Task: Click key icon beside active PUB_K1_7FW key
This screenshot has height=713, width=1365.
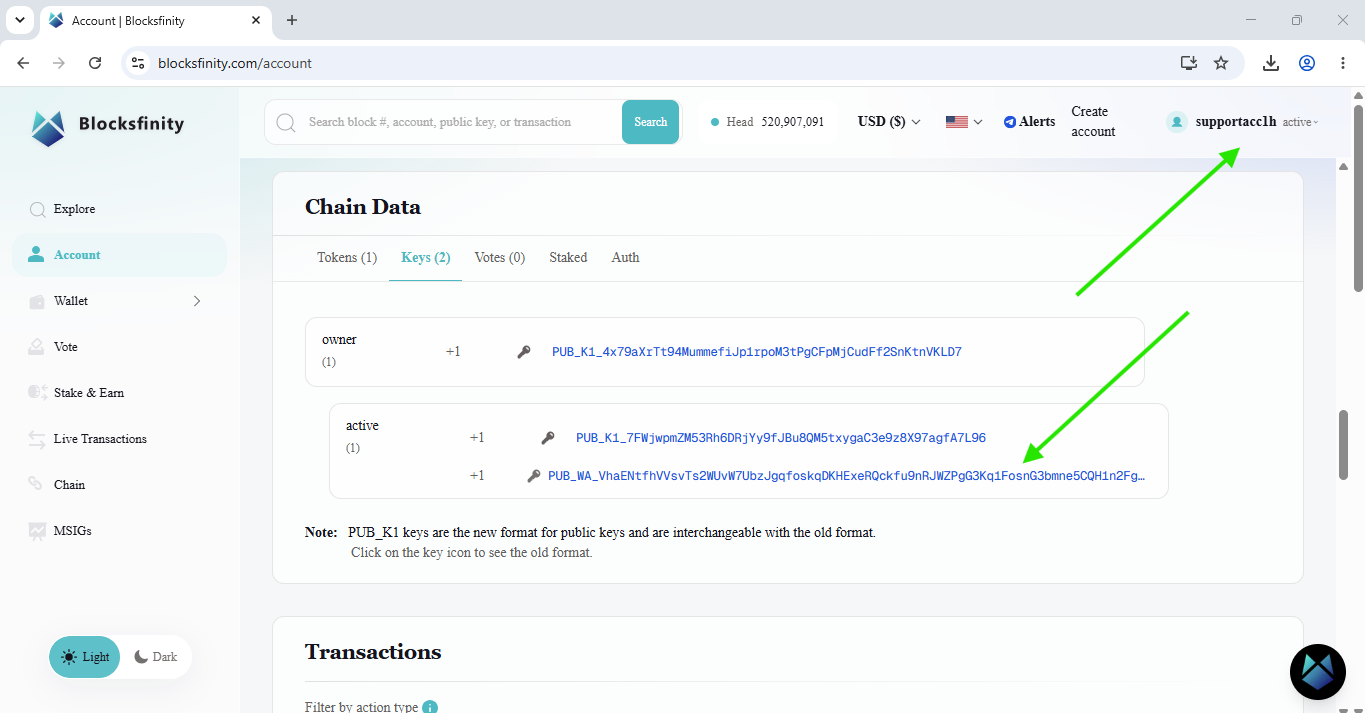Action: pos(548,438)
